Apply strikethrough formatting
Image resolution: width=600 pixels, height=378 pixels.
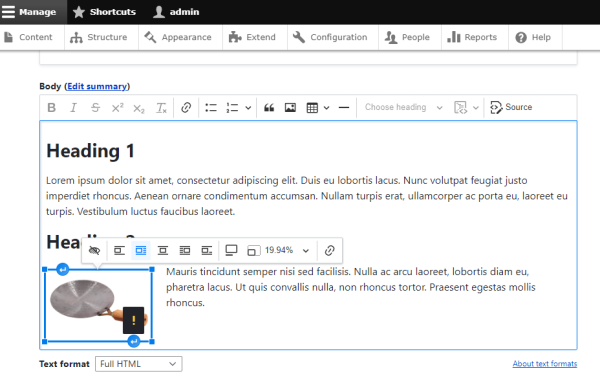pyautogui.click(x=95, y=108)
